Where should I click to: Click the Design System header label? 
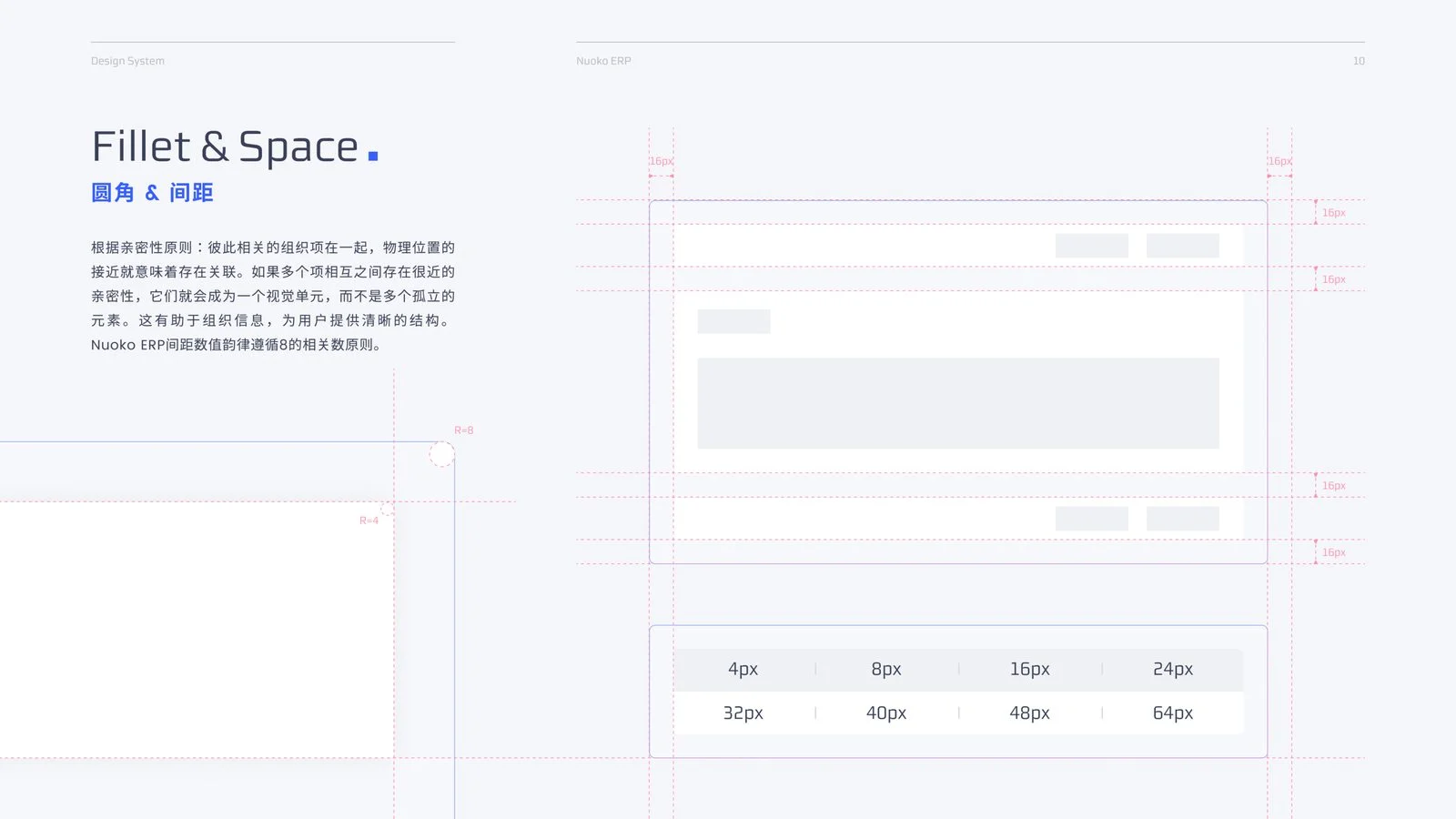coord(127,61)
